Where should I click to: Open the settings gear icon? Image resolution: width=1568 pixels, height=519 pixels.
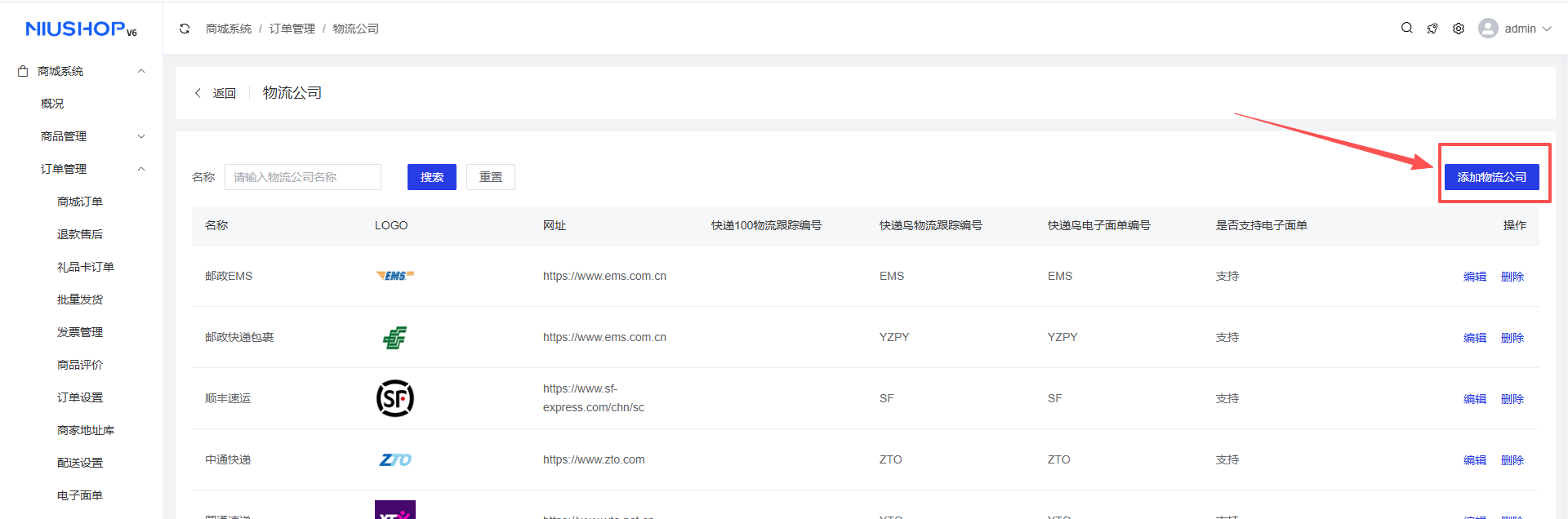[1459, 29]
